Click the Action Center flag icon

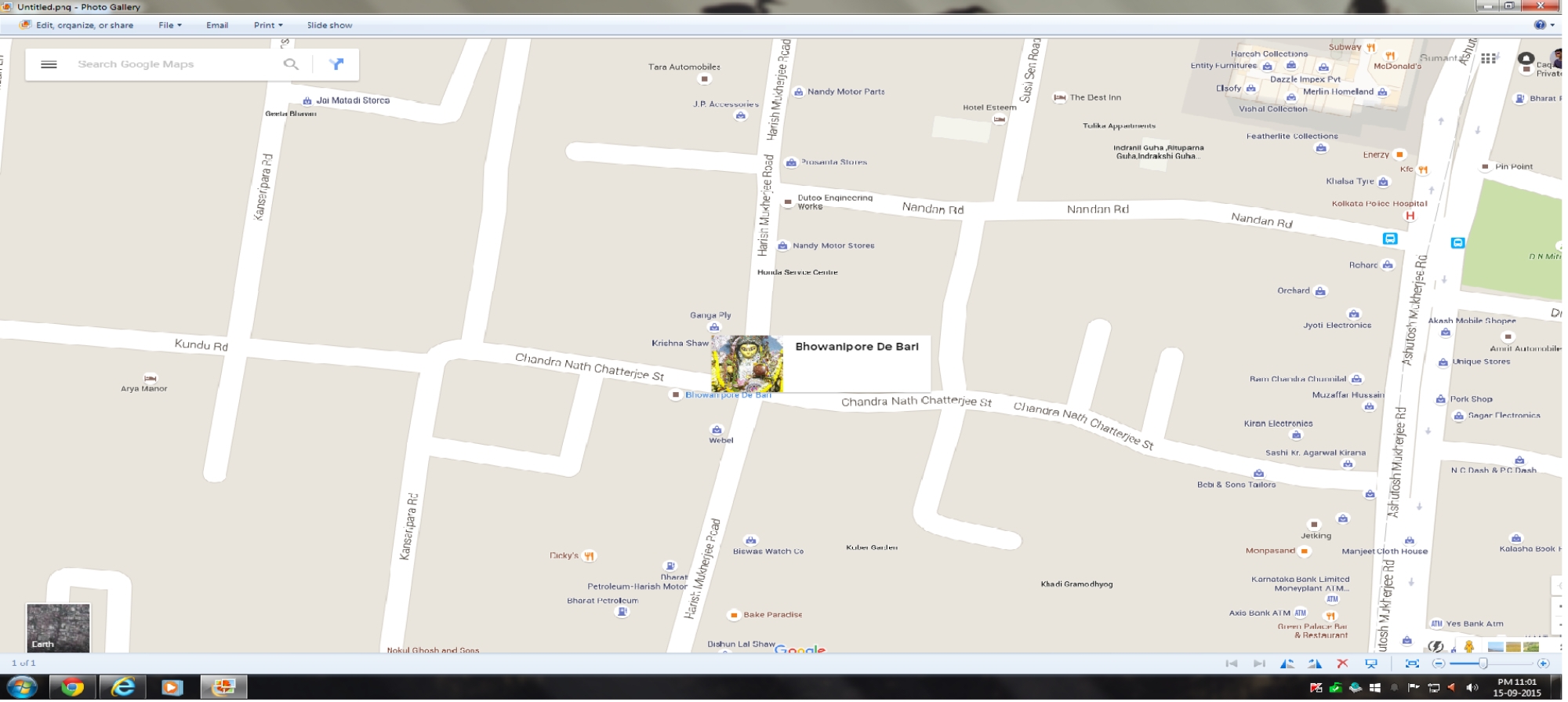pos(1414,688)
